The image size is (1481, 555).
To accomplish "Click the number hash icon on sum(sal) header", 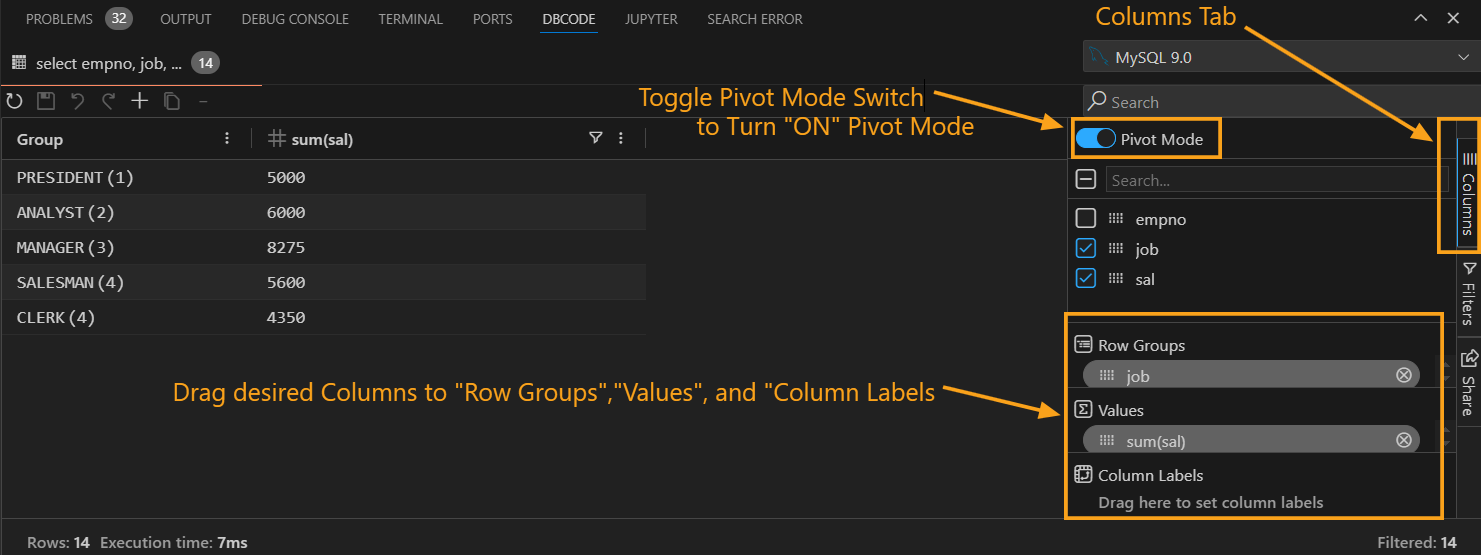I will point(278,139).
